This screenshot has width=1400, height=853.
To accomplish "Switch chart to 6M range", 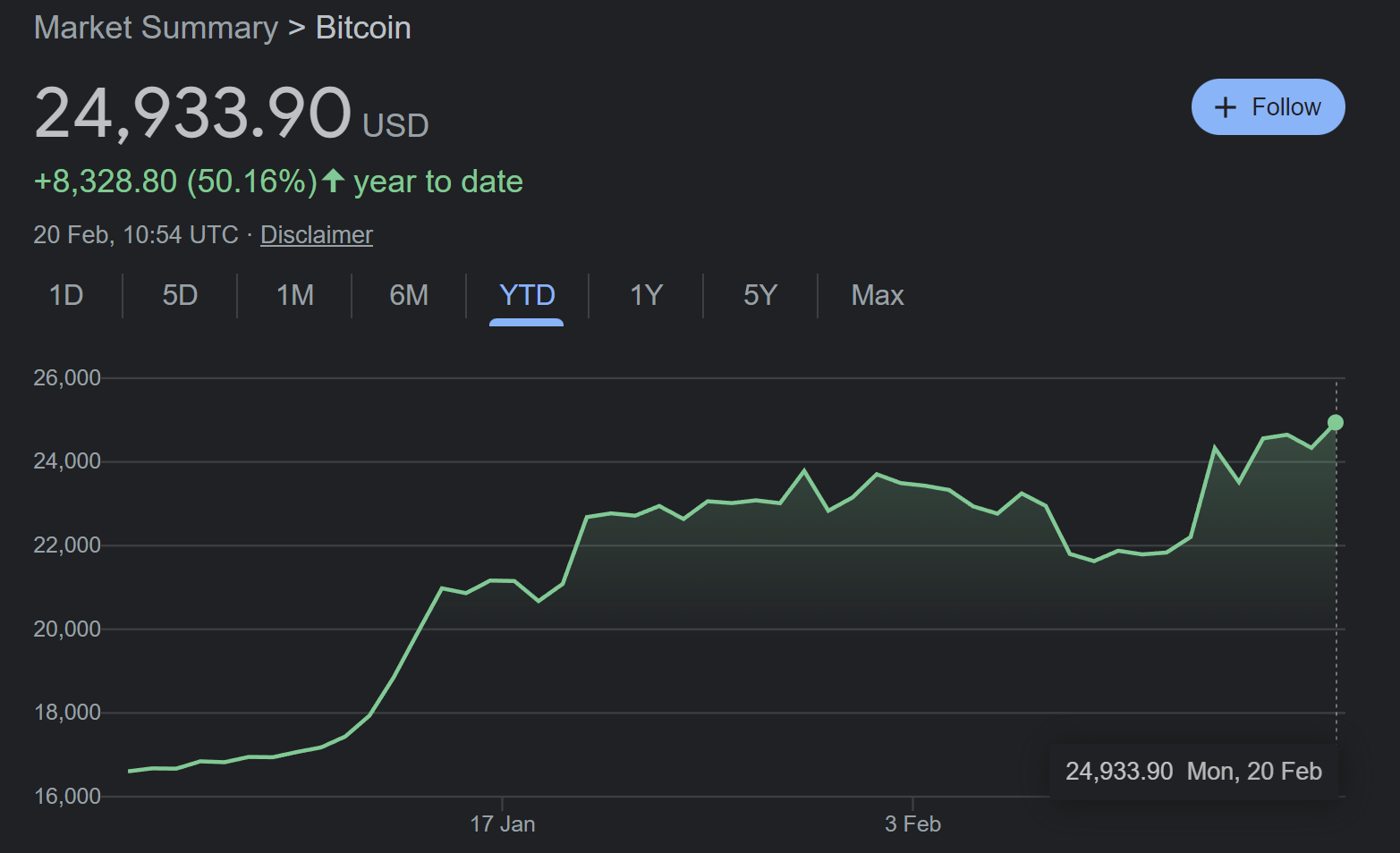I will click(x=409, y=295).
